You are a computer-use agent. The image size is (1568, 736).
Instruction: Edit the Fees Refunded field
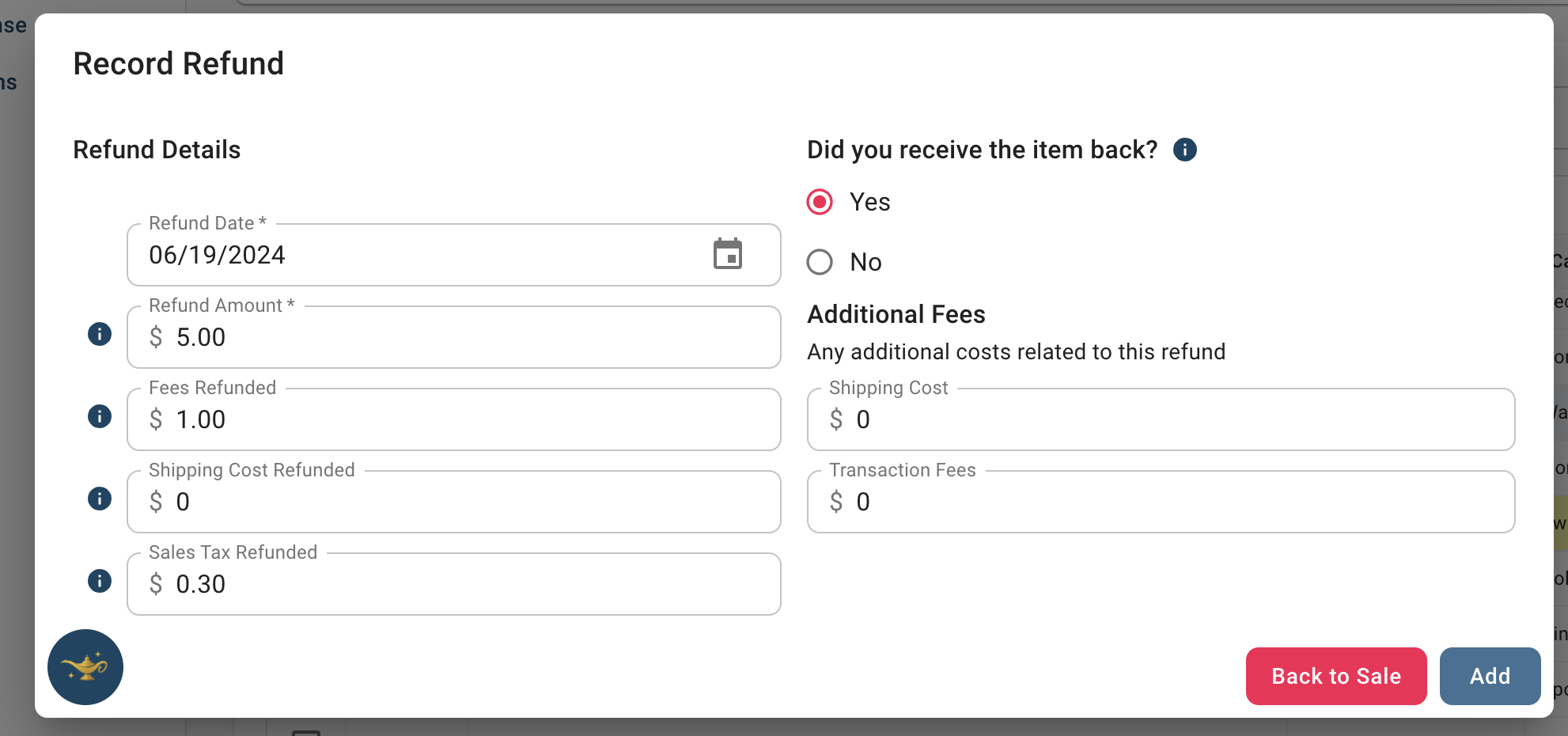pyautogui.click(x=454, y=419)
